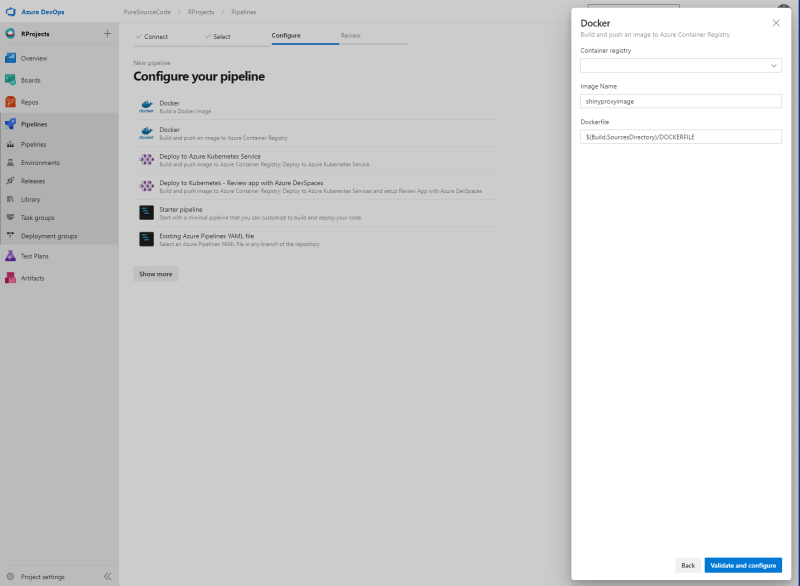Close the Docker panel
800x586 pixels.
(x=776, y=23)
